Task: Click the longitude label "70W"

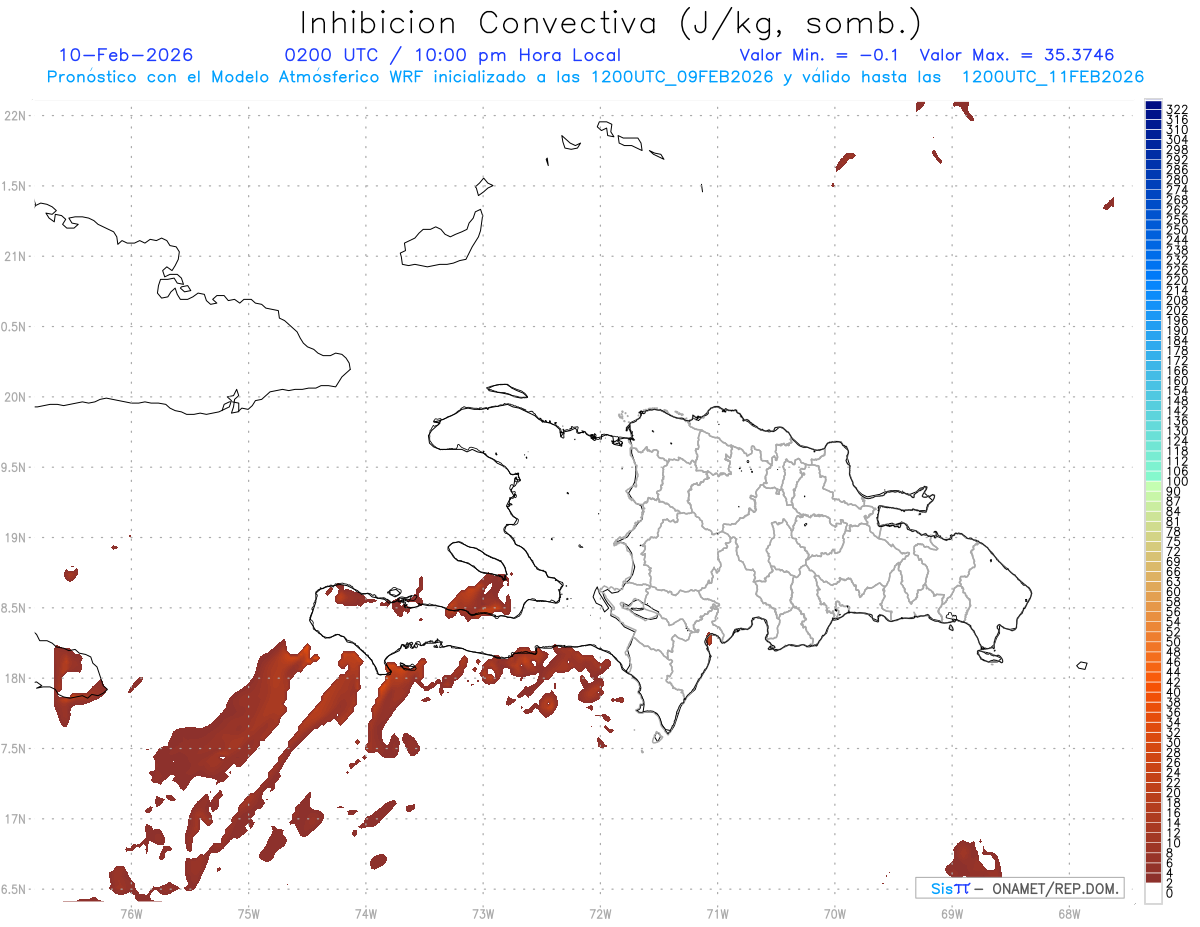Action: [x=834, y=912]
